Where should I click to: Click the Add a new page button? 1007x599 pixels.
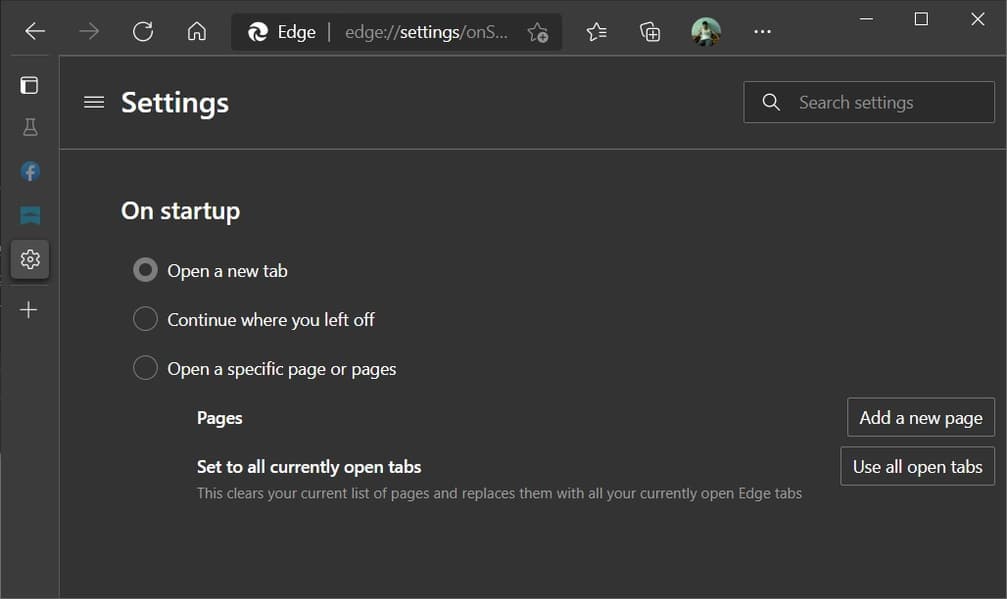pyautogui.click(x=920, y=417)
